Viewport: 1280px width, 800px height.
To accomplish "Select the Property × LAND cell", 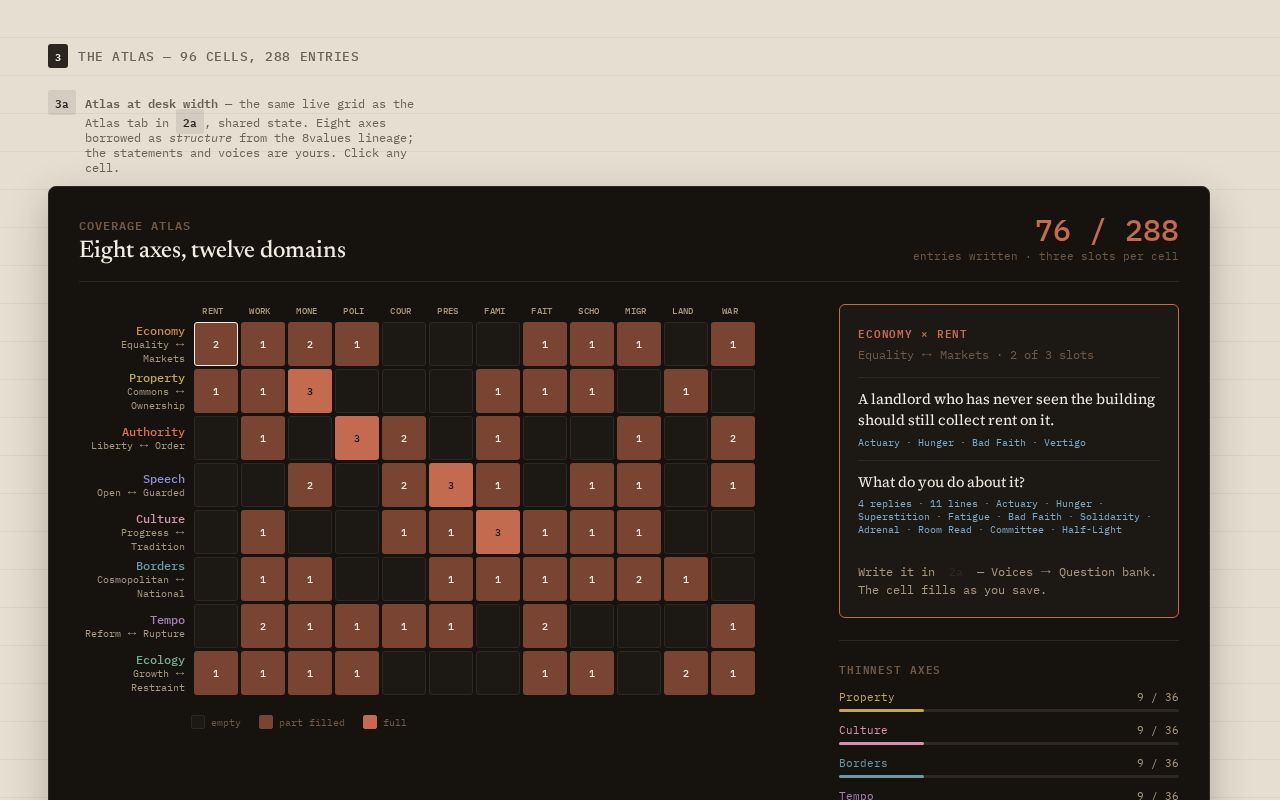I will (686, 391).
